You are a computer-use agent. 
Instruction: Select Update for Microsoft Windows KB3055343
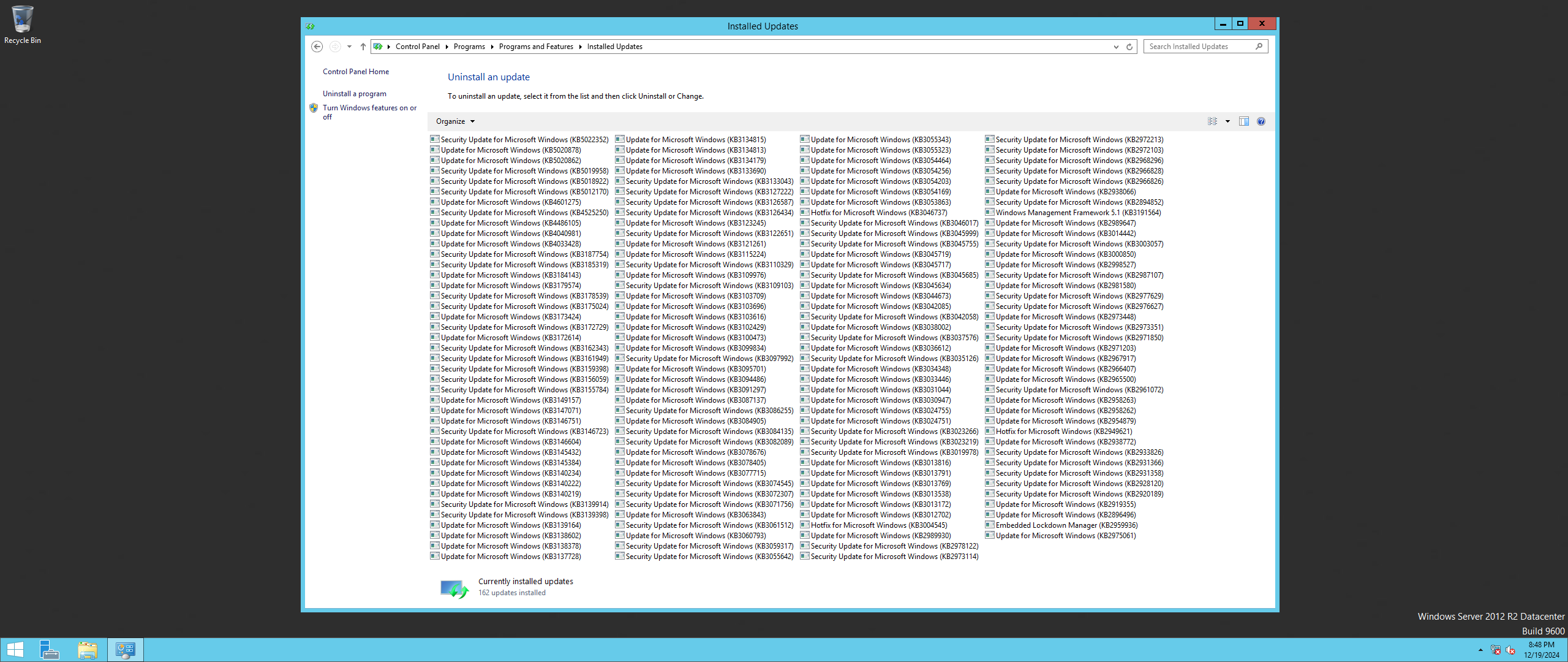point(876,140)
